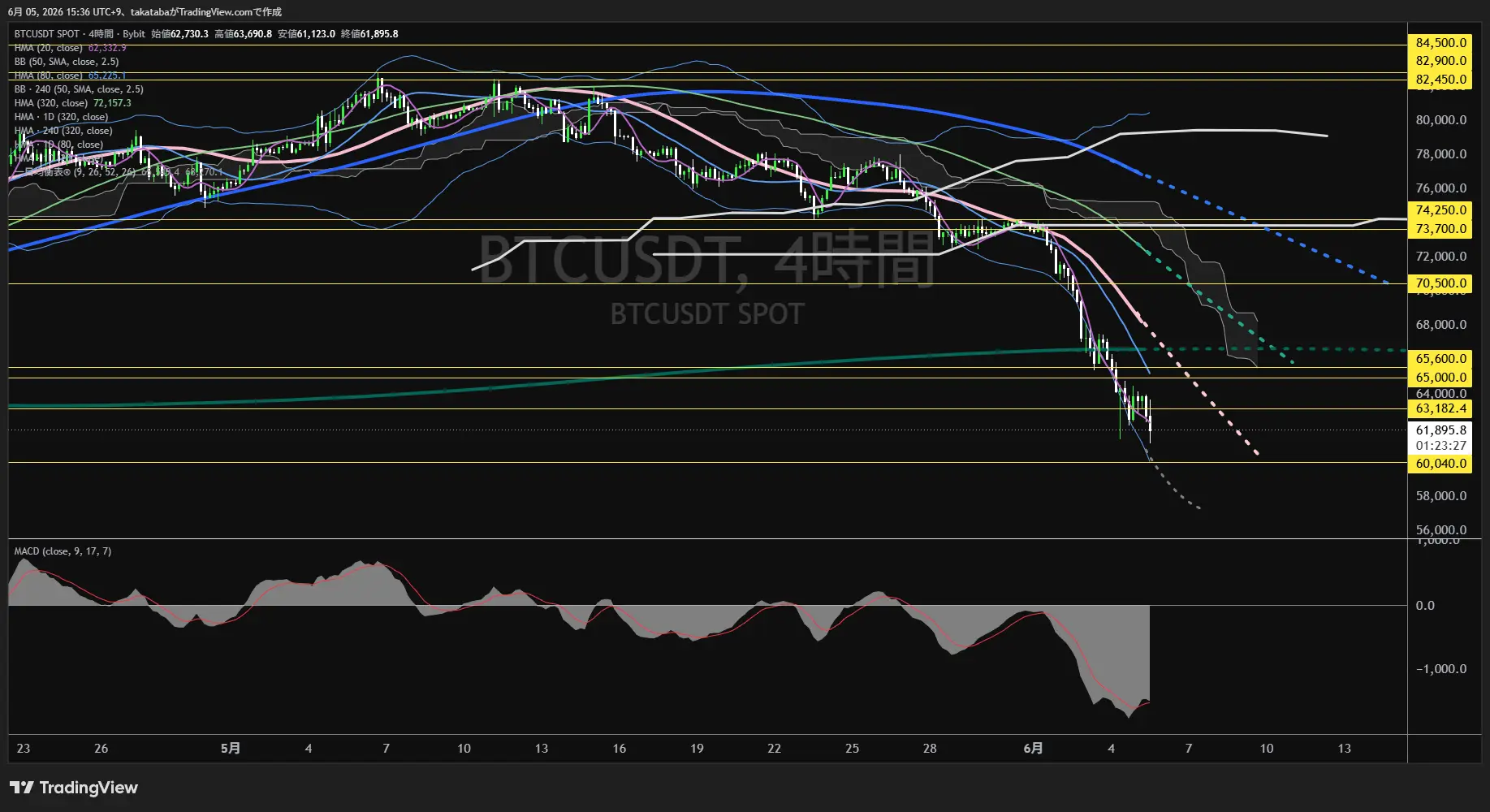Select the HMA · 1D (80, close) legend
Screen dimensions: 1490x812
(x=59, y=145)
